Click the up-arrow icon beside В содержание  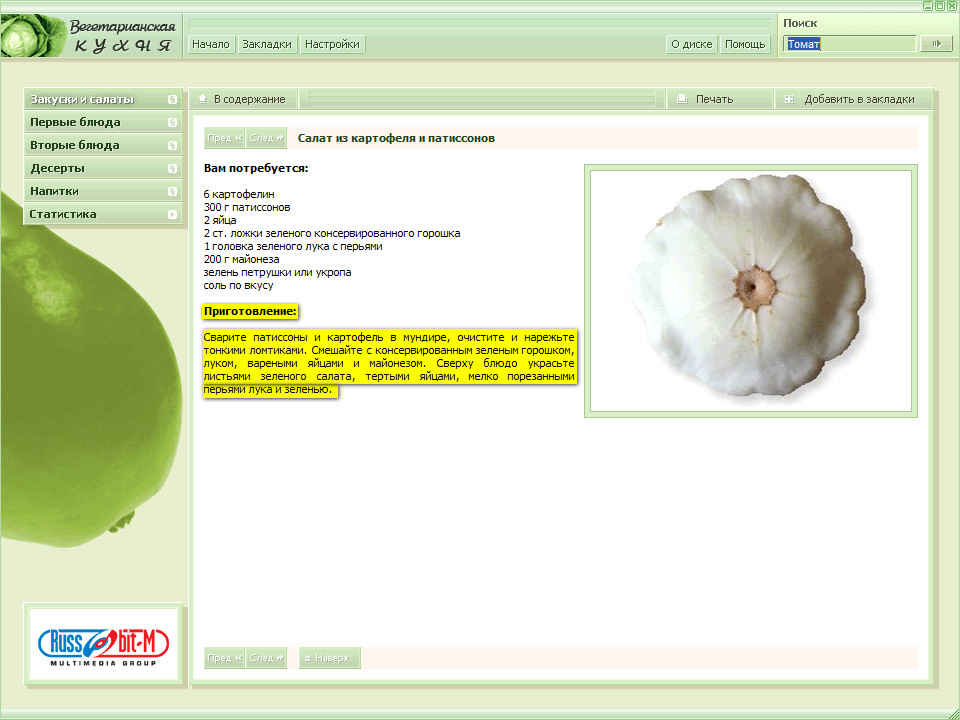(203, 99)
